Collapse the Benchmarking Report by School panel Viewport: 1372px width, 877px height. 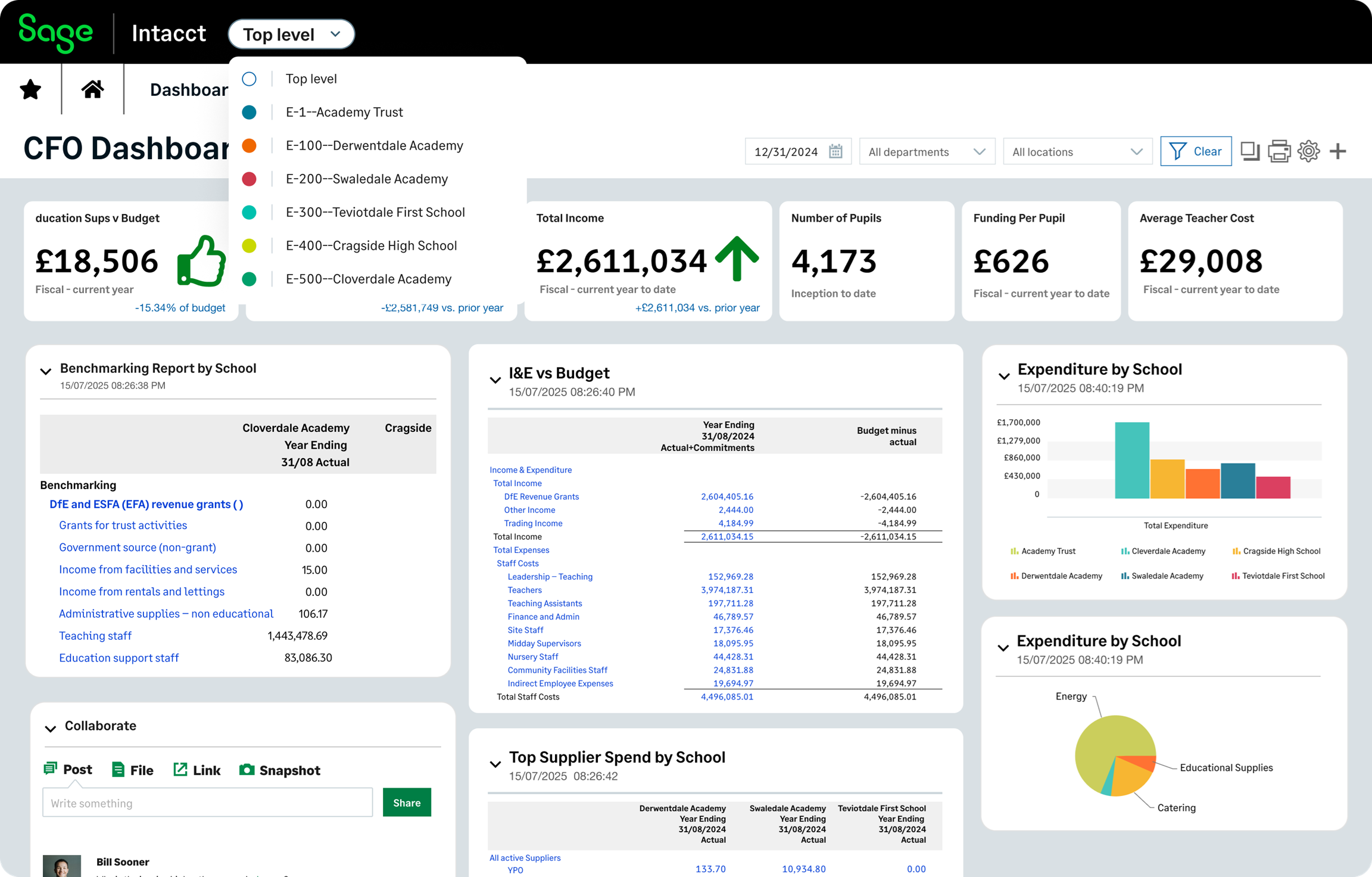(x=46, y=371)
